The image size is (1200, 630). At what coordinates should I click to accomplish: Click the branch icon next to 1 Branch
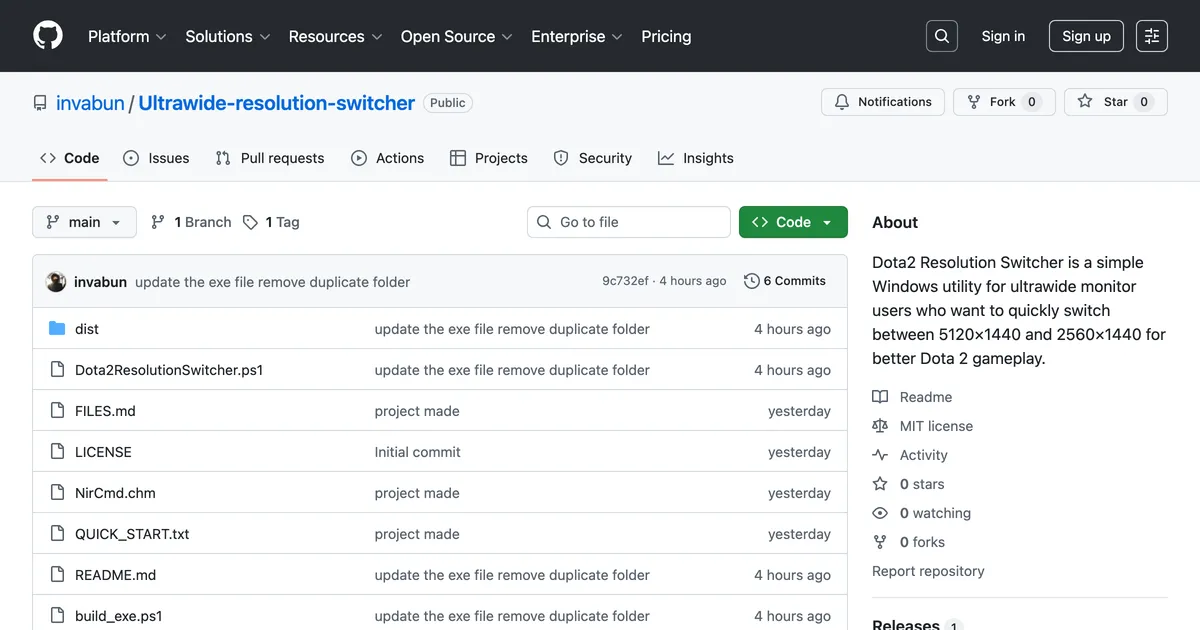tap(159, 221)
